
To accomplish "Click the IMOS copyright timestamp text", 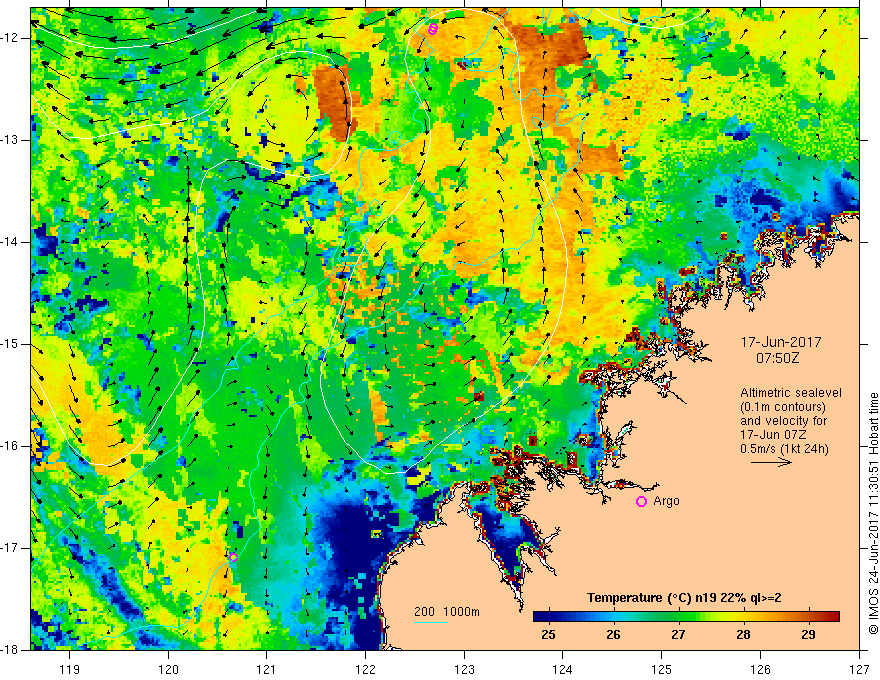I will click(x=873, y=513).
